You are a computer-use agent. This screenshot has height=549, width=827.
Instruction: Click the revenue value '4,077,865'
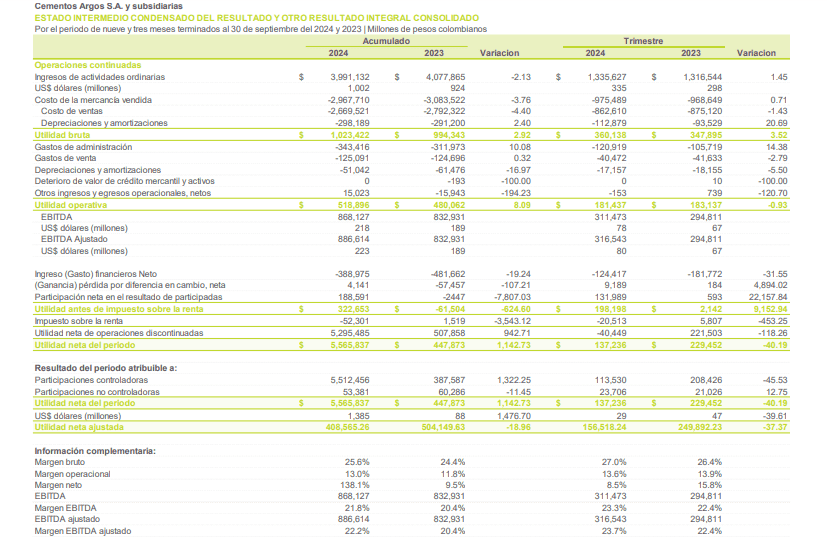tap(446, 77)
